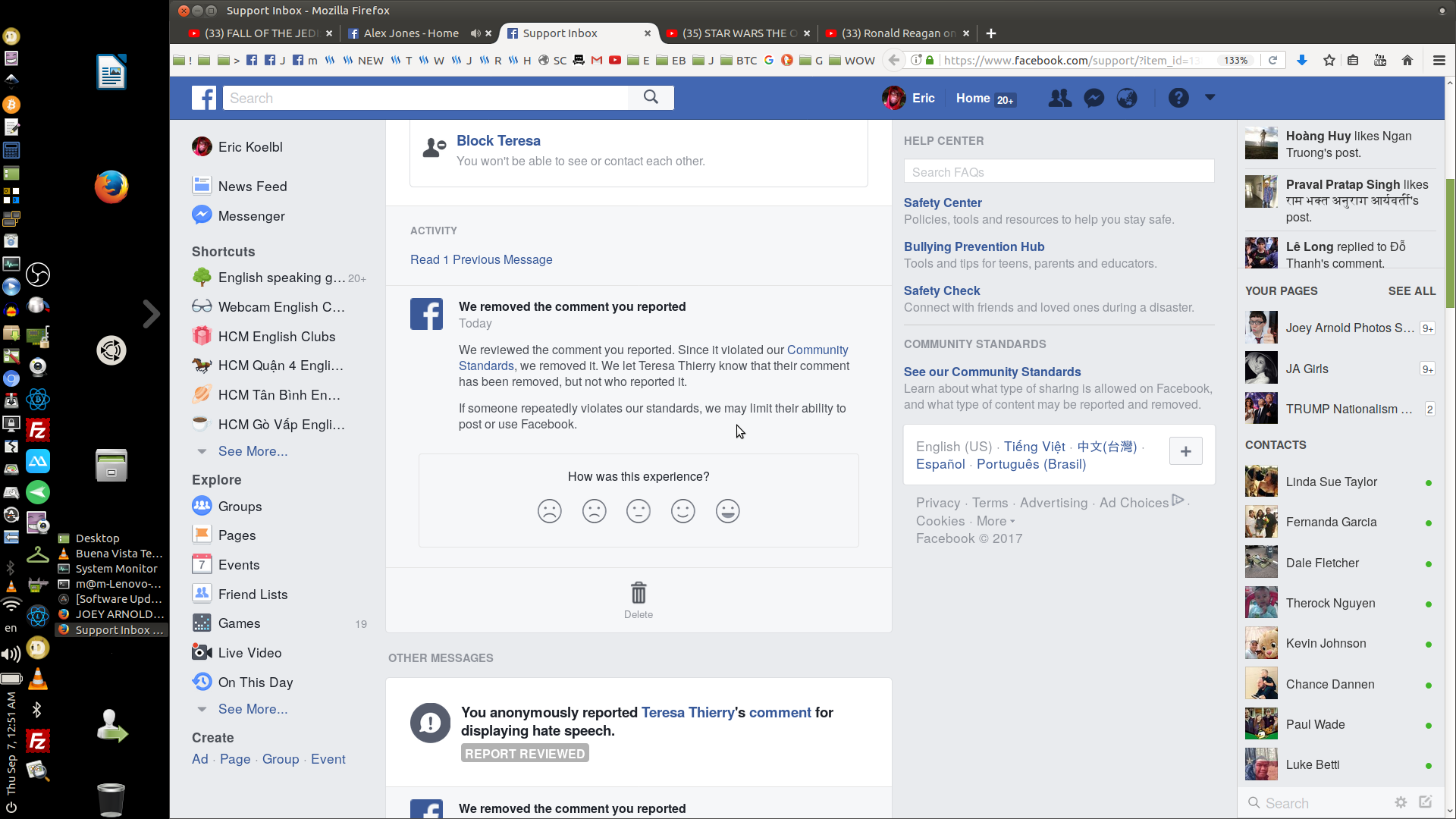This screenshot has height=819, width=1456.
Task: Open Teresa Thierry profile link
Action: (688, 713)
